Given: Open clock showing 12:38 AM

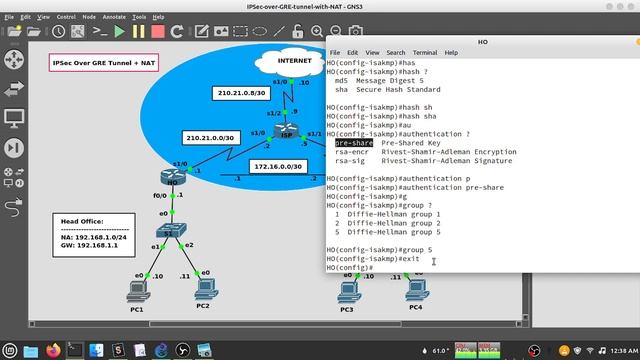Looking at the screenshot, I should [624, 351].
